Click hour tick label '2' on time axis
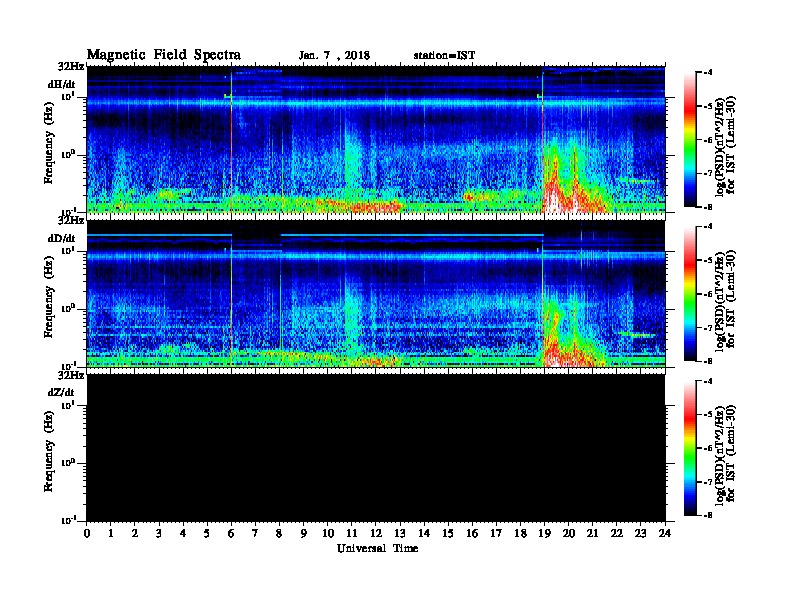792x612 pixels. pyautogui.click(x=135, y=534)
